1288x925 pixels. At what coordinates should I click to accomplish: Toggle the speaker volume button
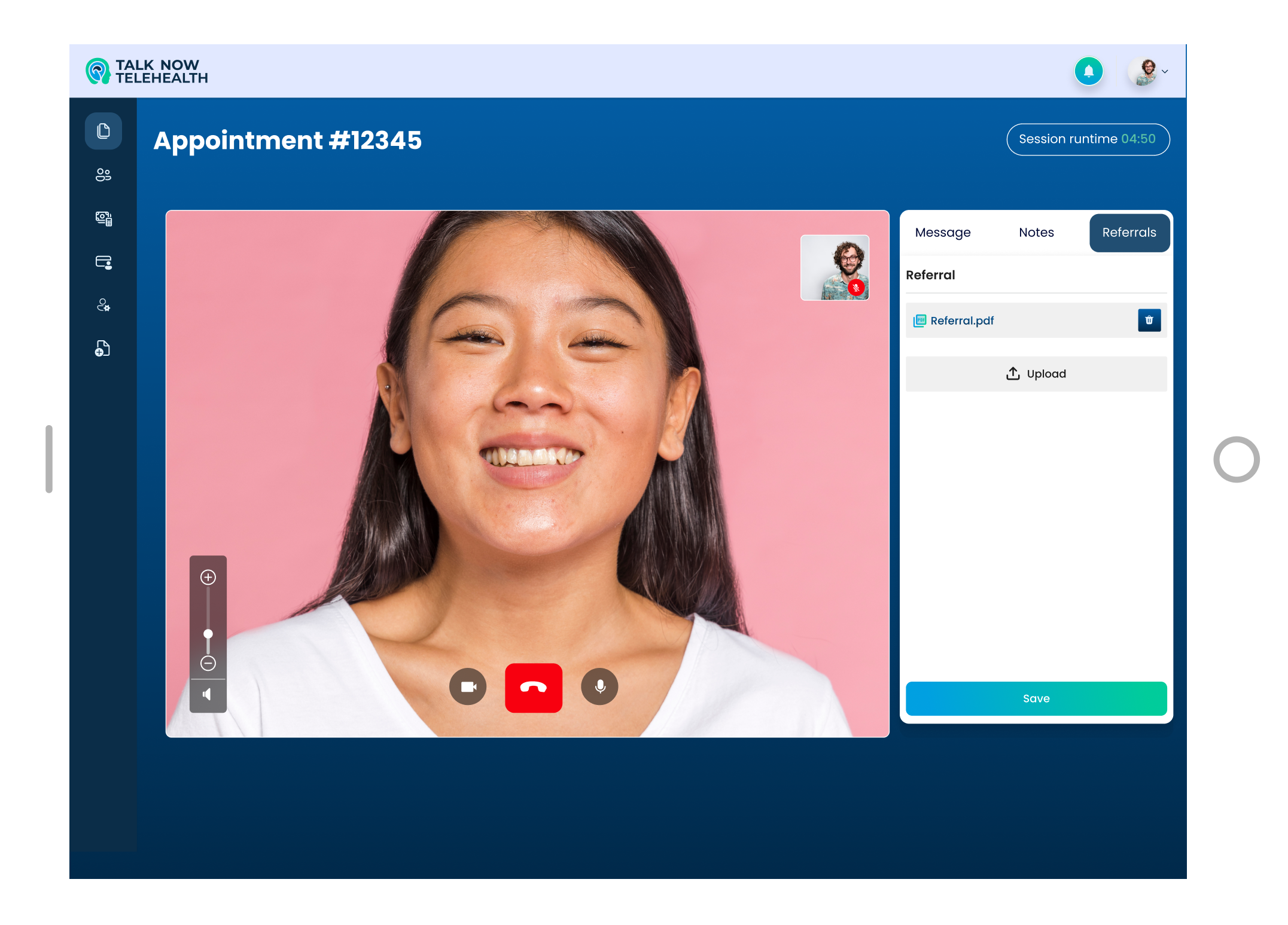208,695
